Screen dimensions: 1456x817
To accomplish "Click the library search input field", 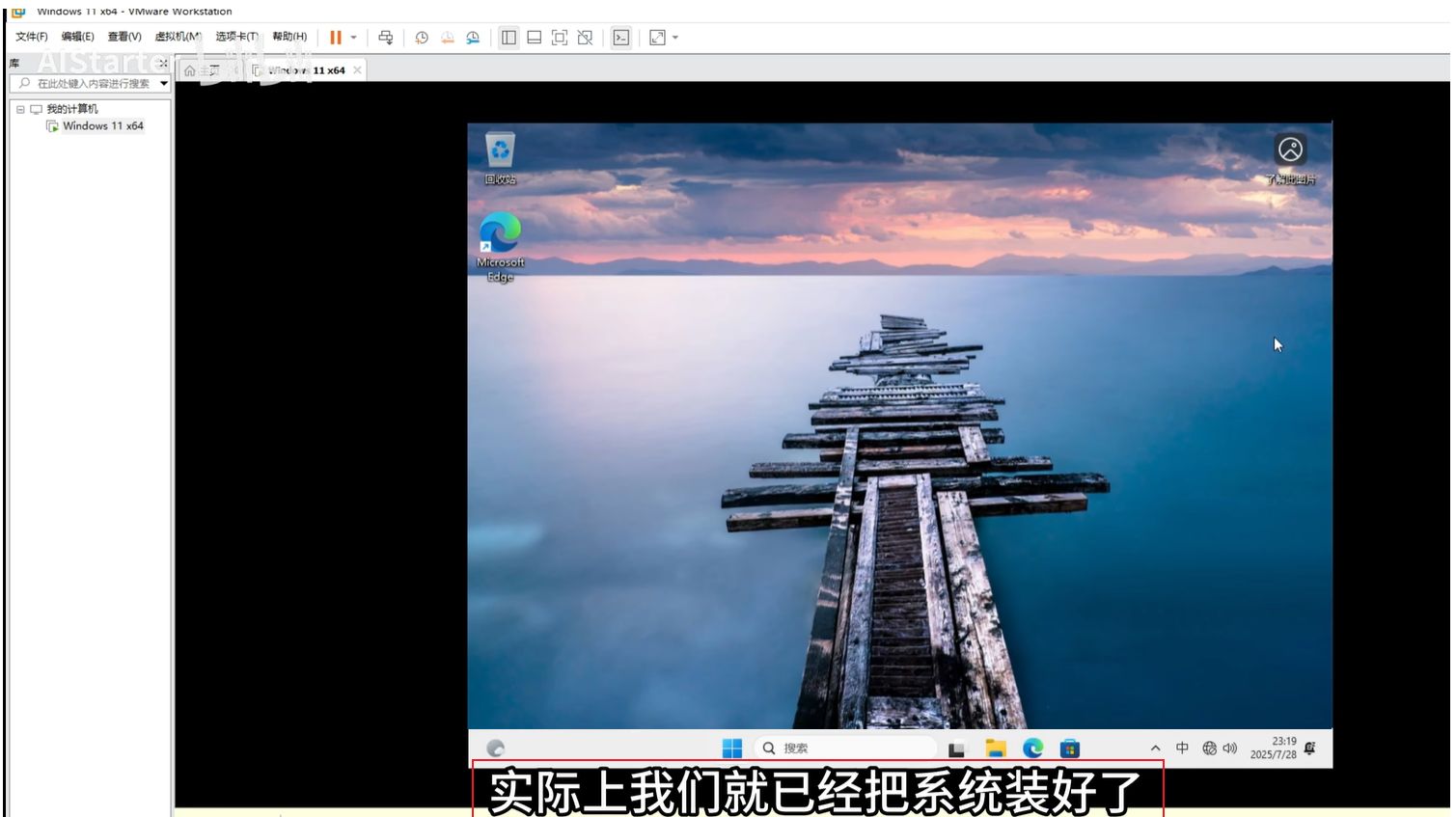I will tap(92, 84).
